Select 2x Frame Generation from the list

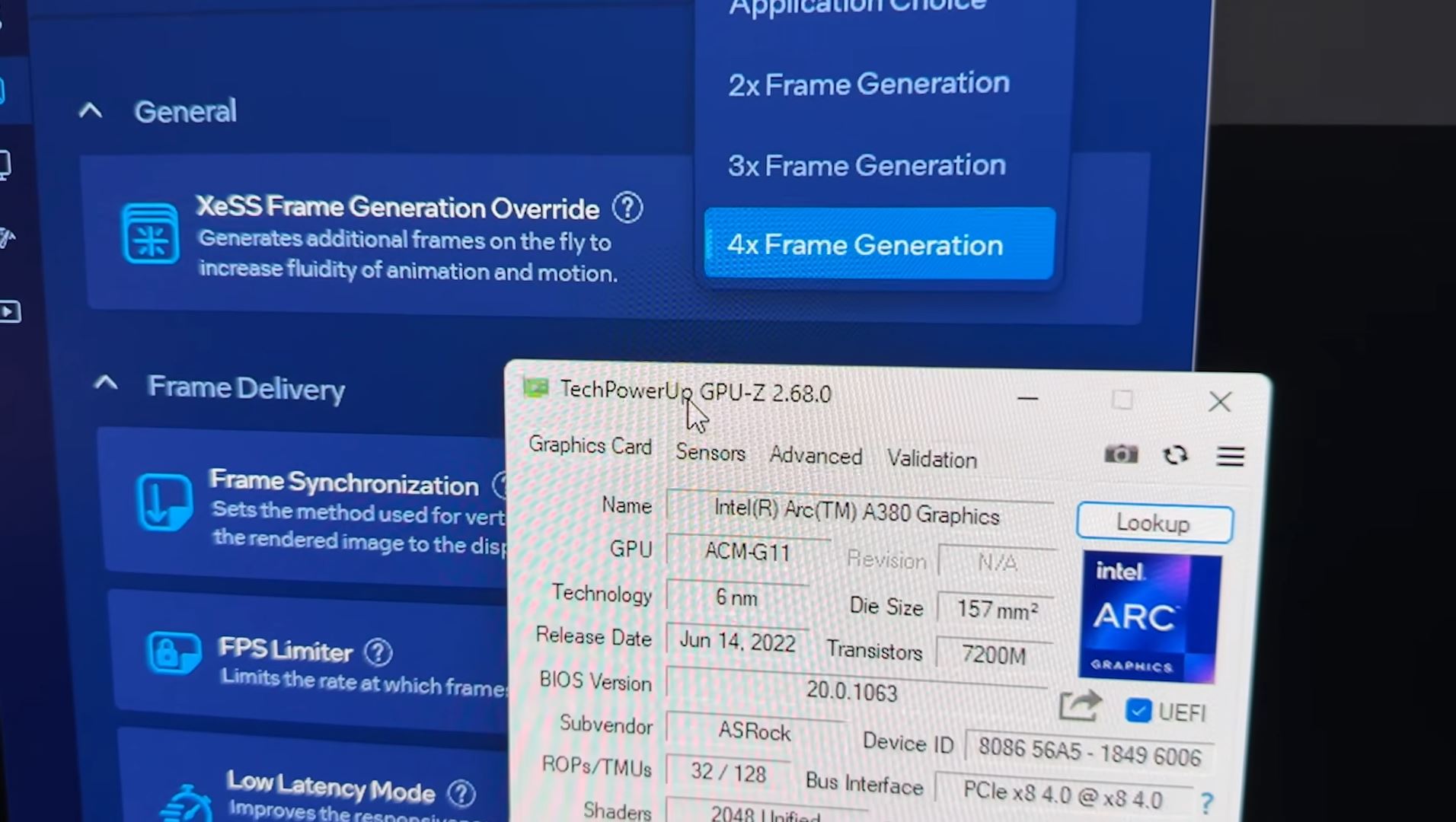(x=868, y=84)
